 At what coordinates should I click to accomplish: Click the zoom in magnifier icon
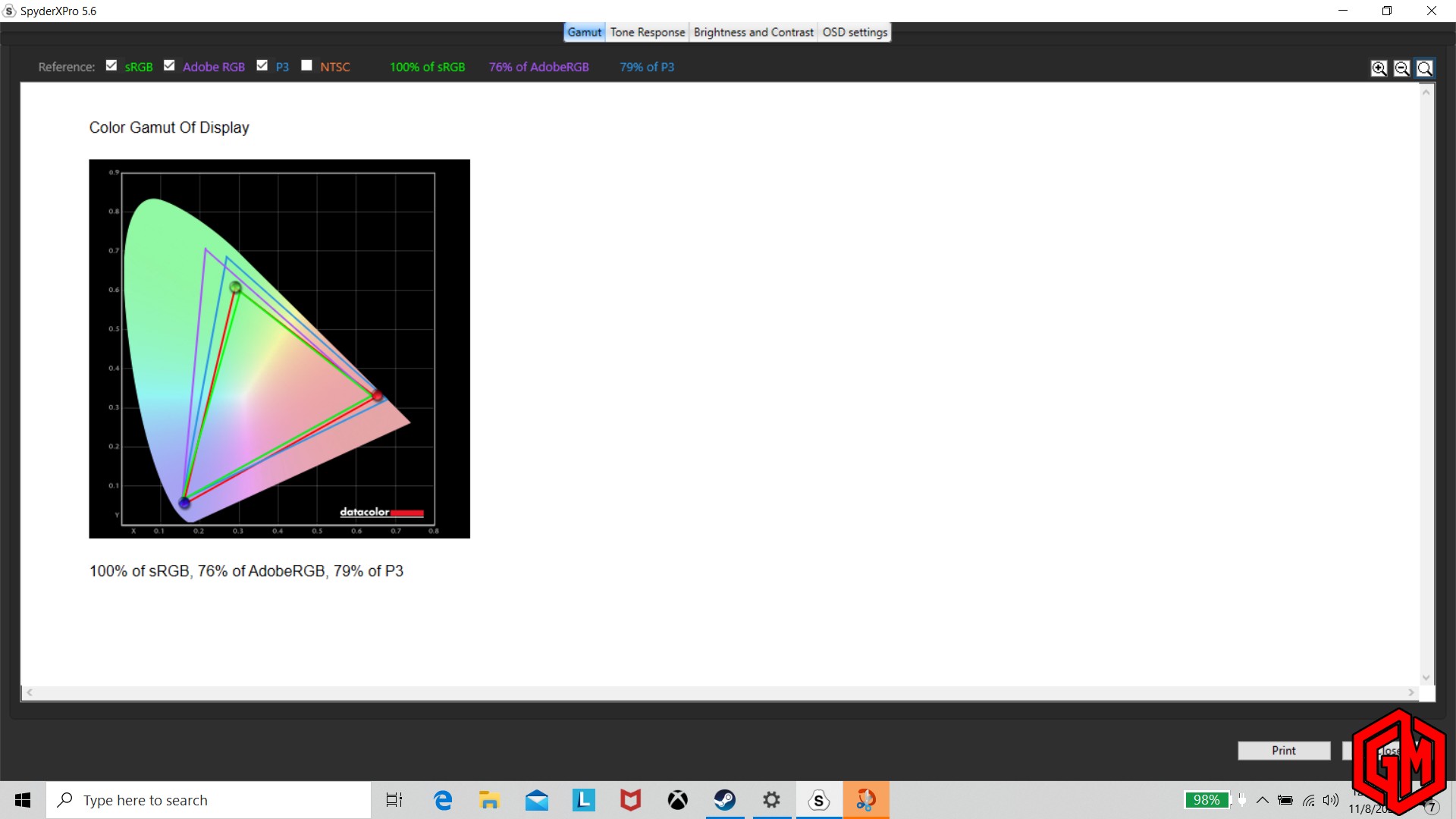1379,68
